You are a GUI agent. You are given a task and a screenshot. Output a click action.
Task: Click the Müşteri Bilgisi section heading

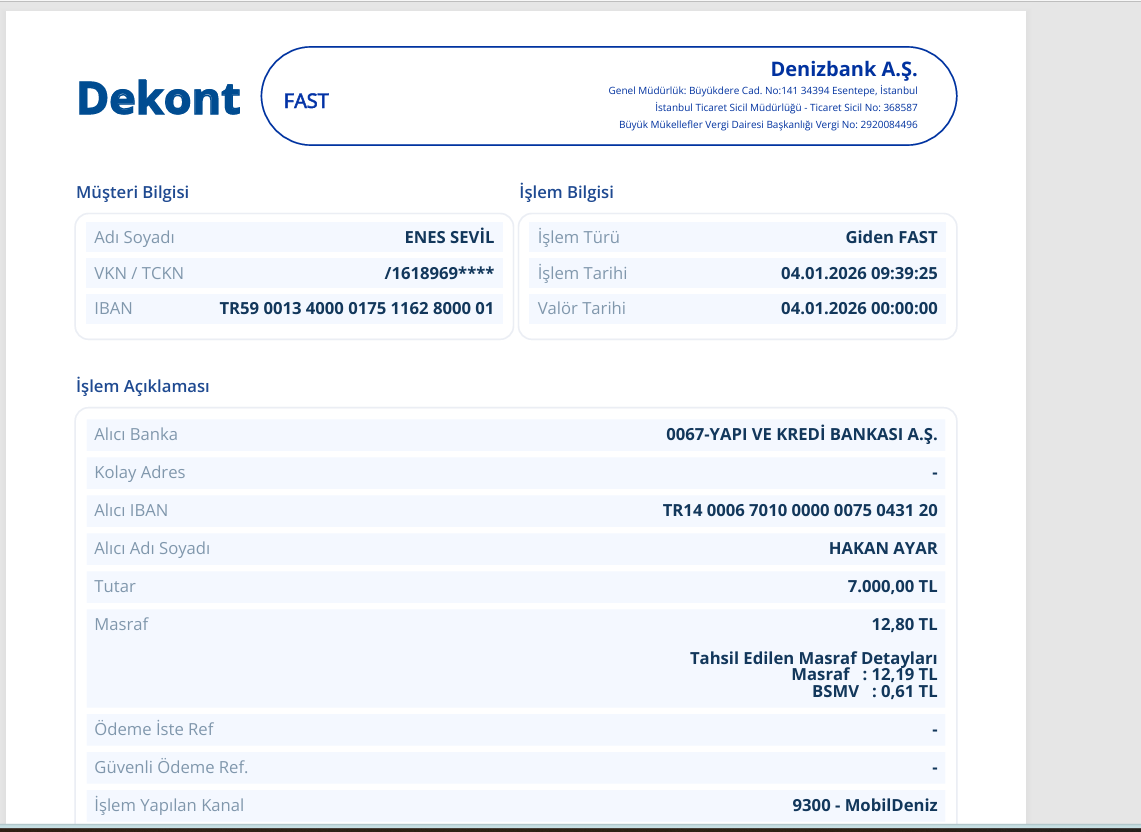click(x=132, y=192)
